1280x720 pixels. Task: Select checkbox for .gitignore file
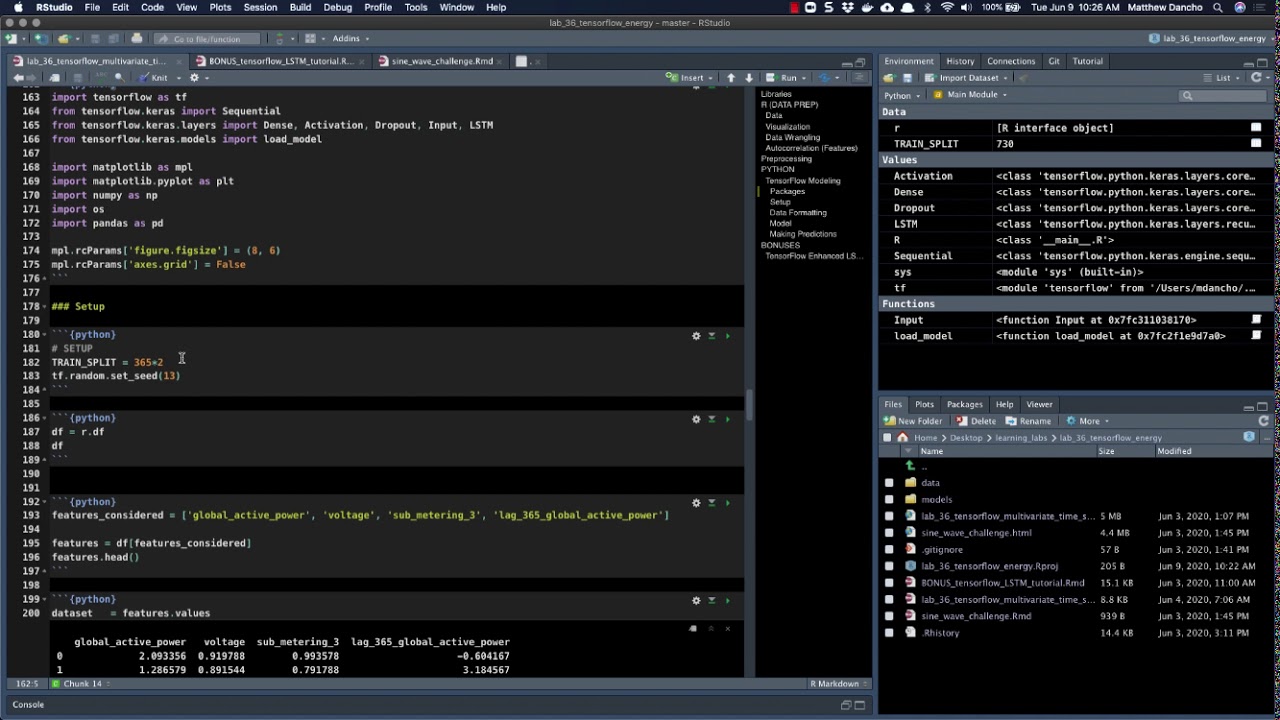coord(889,549)
